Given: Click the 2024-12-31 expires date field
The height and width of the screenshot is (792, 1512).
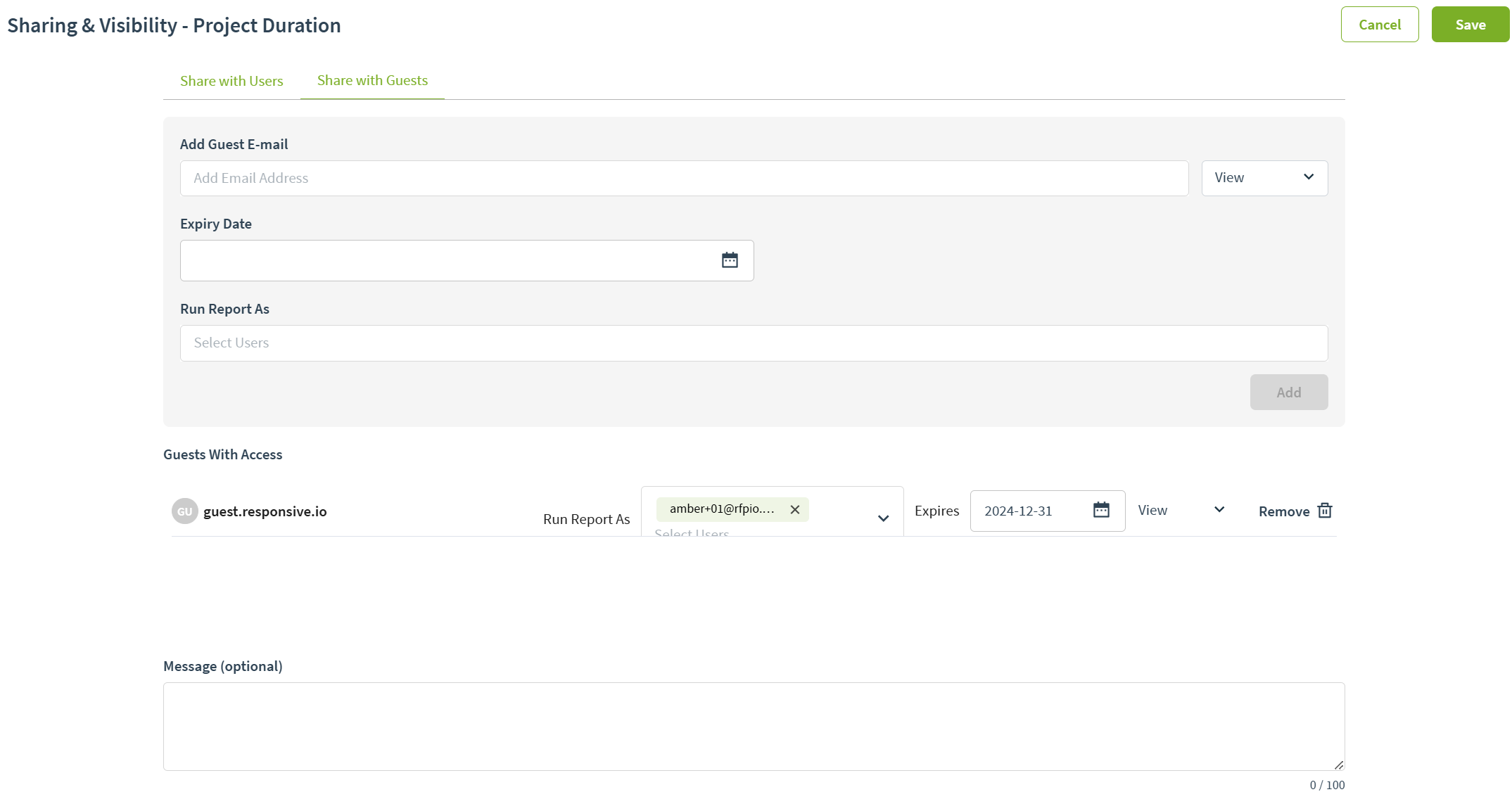Looking at the screenshot, I should (x=1031, y=511).
